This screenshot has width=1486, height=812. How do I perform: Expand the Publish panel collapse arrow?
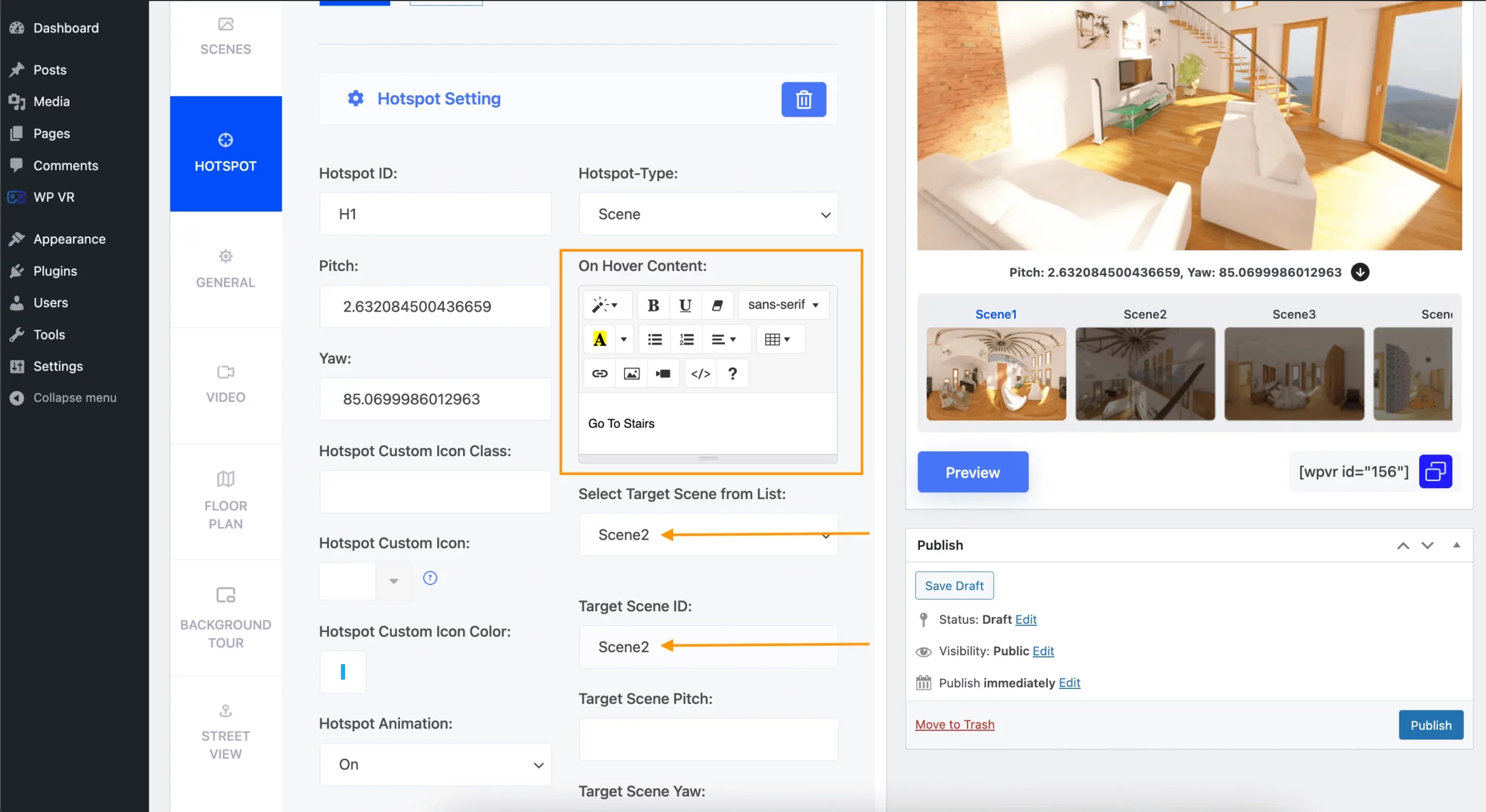pos(1456,545)
